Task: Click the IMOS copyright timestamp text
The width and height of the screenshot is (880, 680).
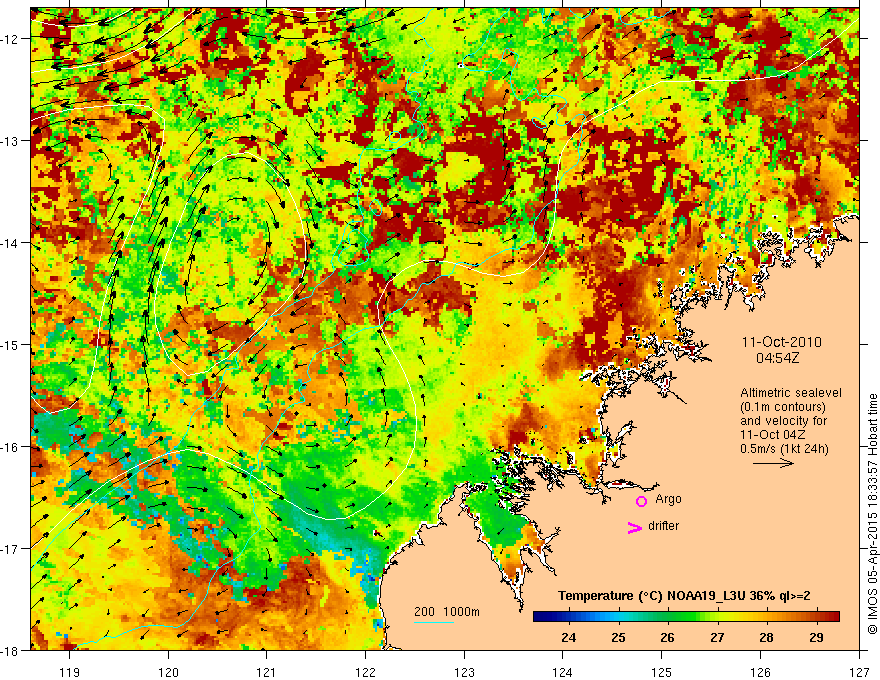Action: [x=872, y=514]
